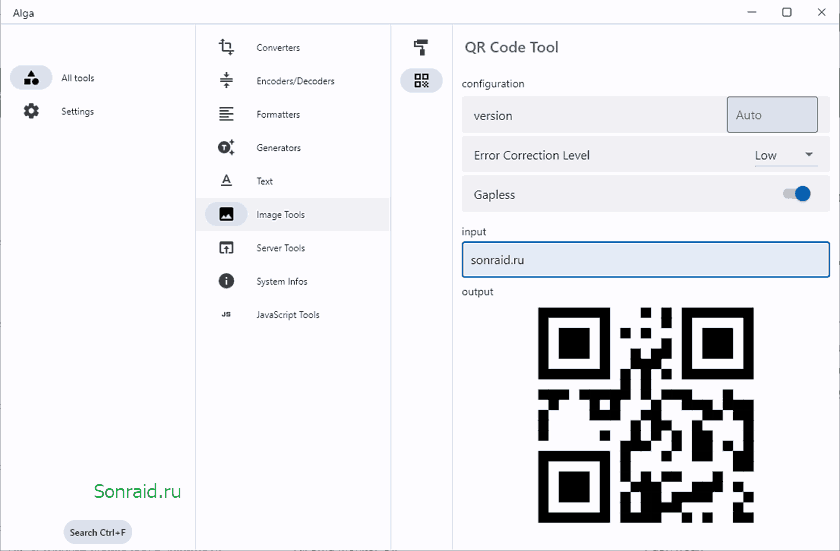Click the input field containing sonraid.ru
This screenshot has width=840, height=551.
click(646, 260)
